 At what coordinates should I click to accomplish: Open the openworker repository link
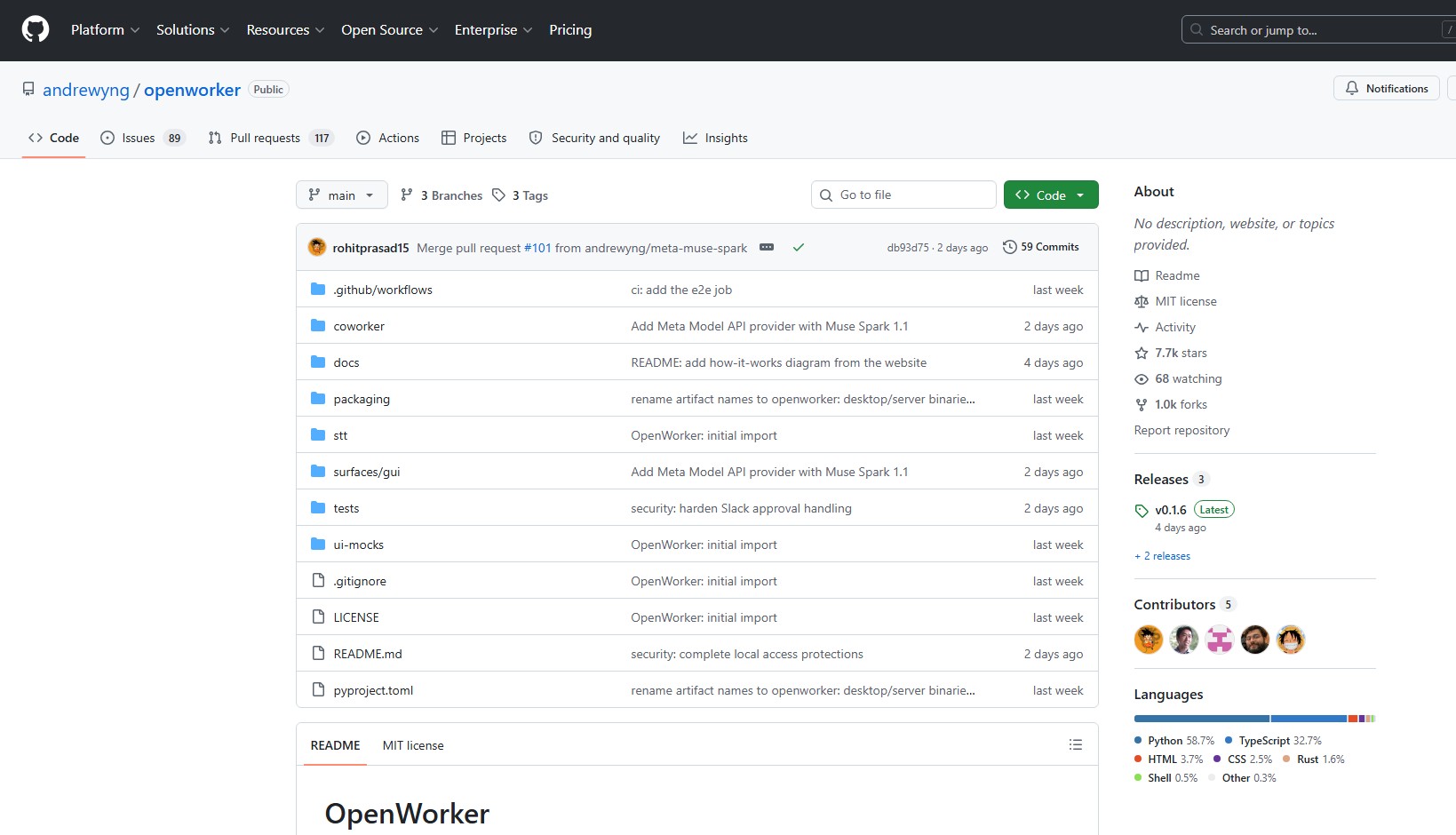pos(192,90)
